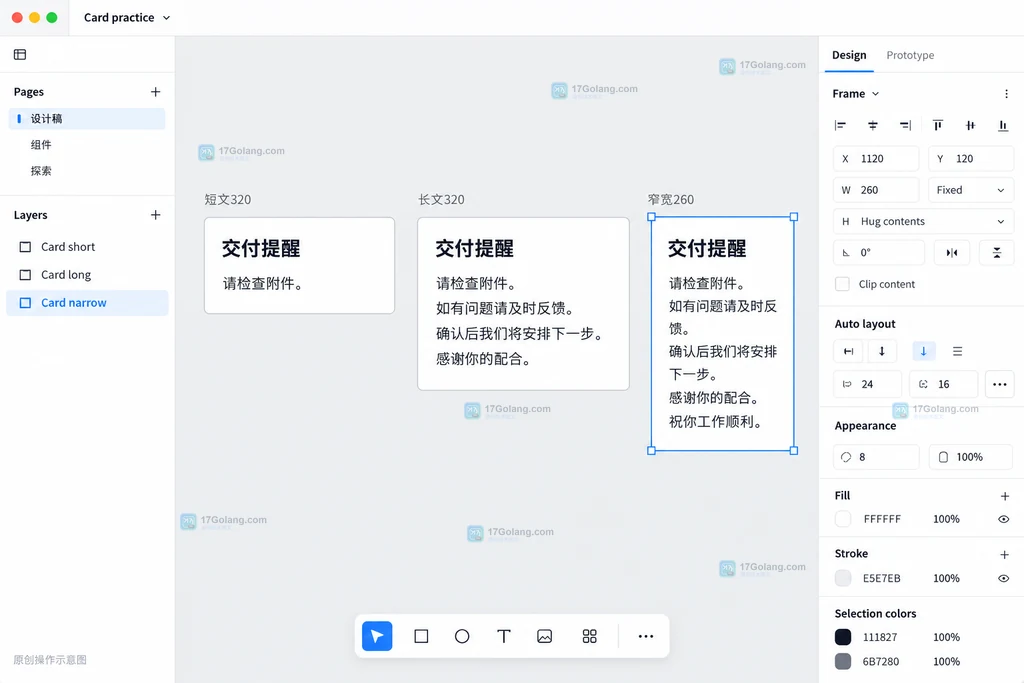Enable Clip content checkbox
Image resolution: width=1024 pixels, height=683 pixels.
[842, 284]
